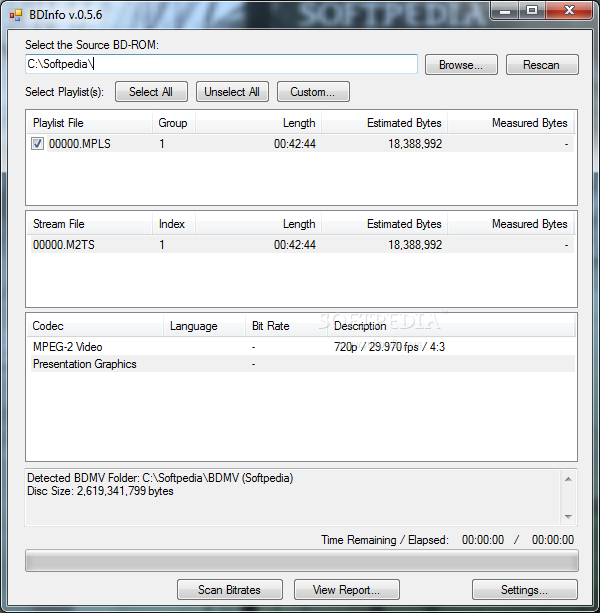The width and height of the screenshot is (600, 613).
Task: Sort by playlist Measured Bytes header
Action: [x=510, y=123]
